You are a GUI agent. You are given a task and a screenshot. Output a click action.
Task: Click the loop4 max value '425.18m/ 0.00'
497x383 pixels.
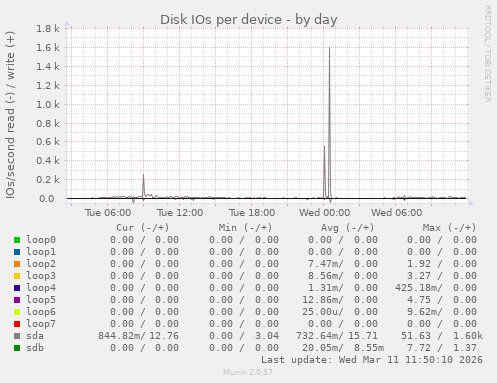pyautogui.click(x=436, y=288)
